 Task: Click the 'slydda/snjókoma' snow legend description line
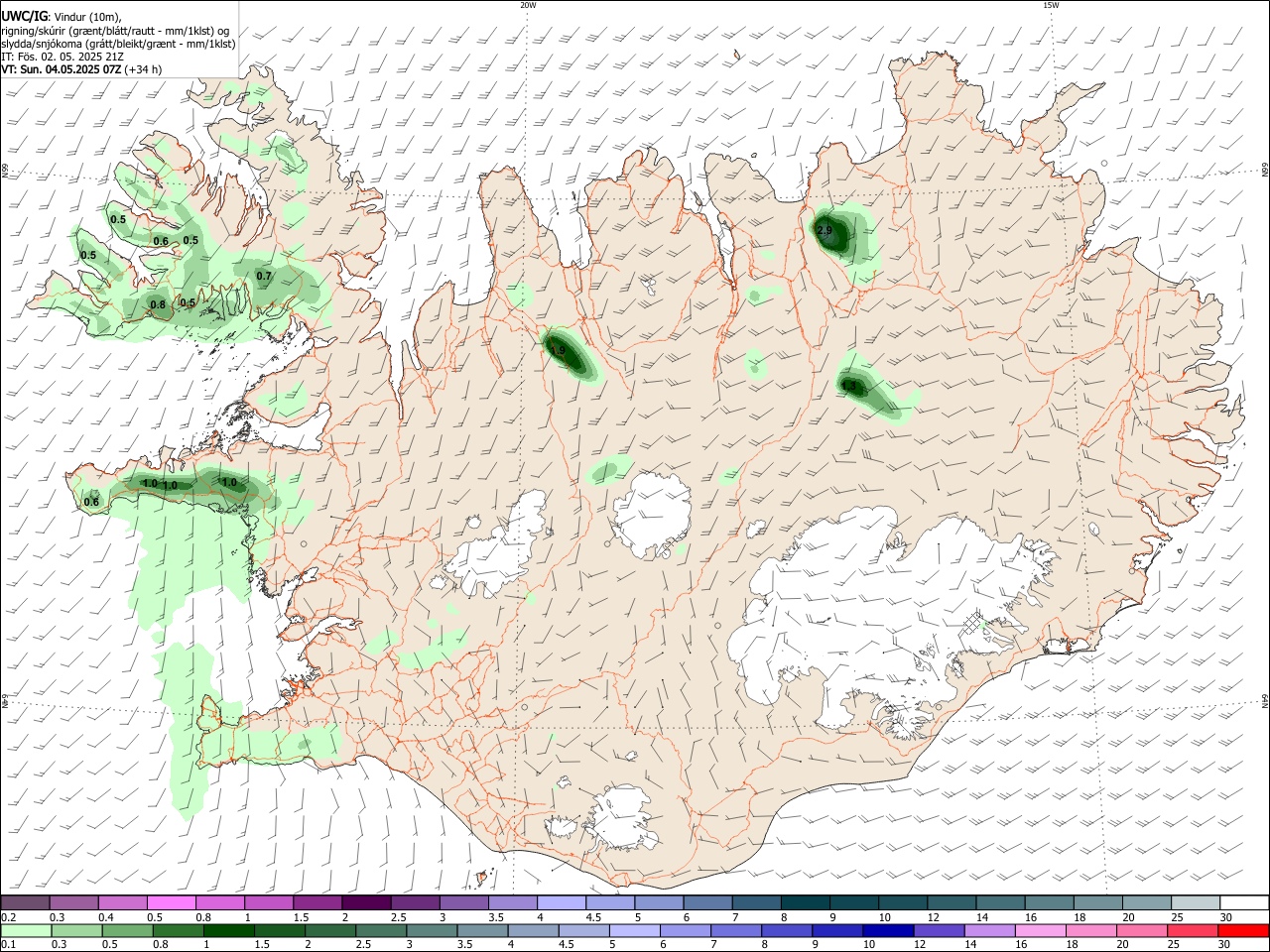click(118, 44)
